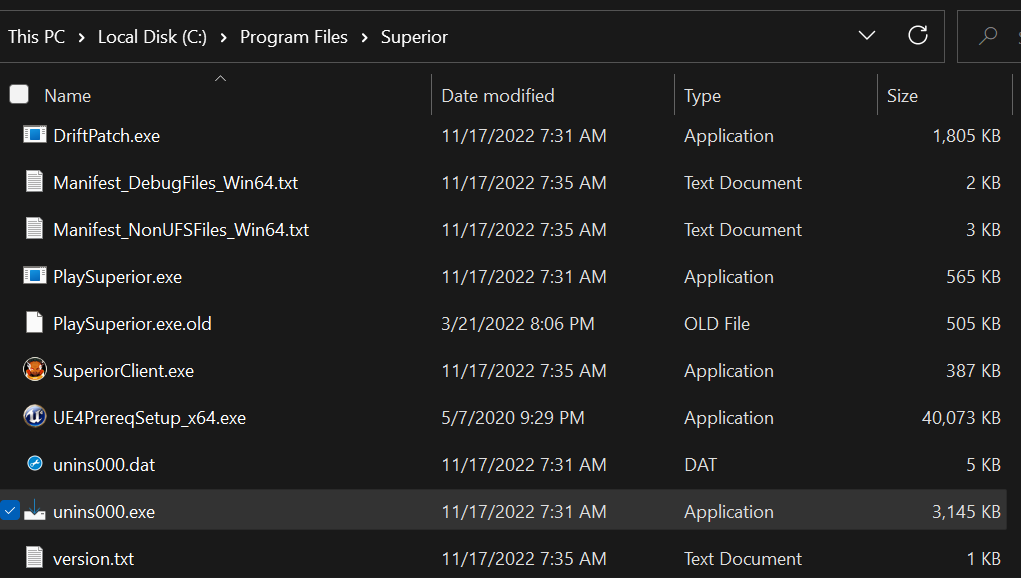Select the unins000.dat file icon
Screen dimensions: 1021x578
tap(35, 463)
